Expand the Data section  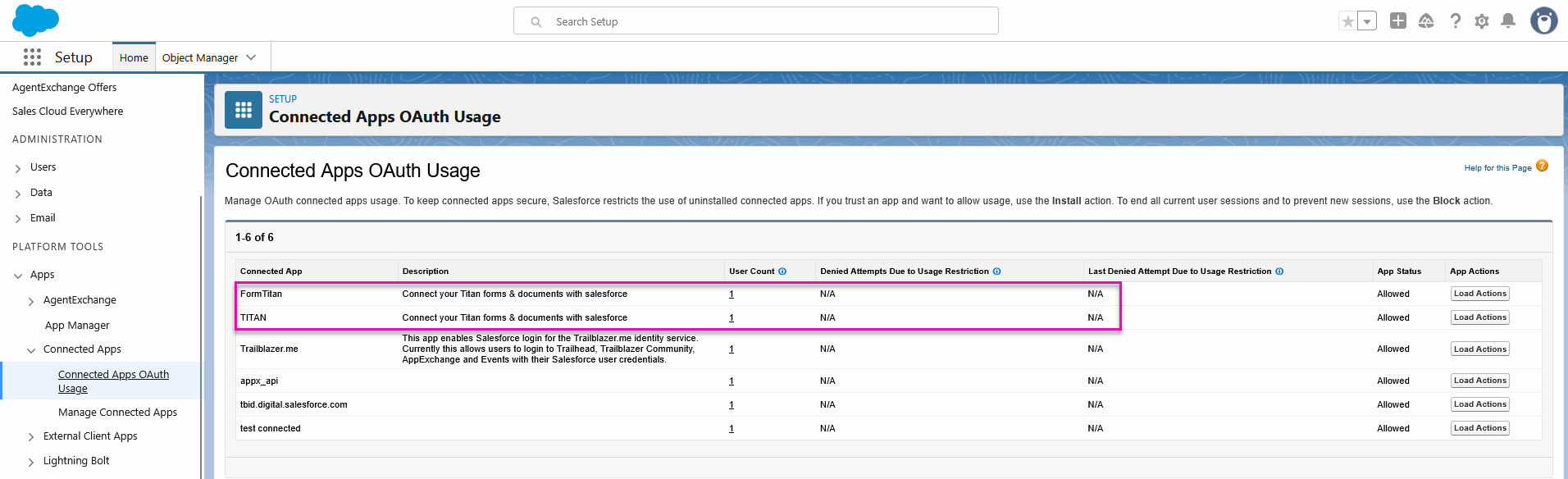pyautogui.click(x=18, y=194)
